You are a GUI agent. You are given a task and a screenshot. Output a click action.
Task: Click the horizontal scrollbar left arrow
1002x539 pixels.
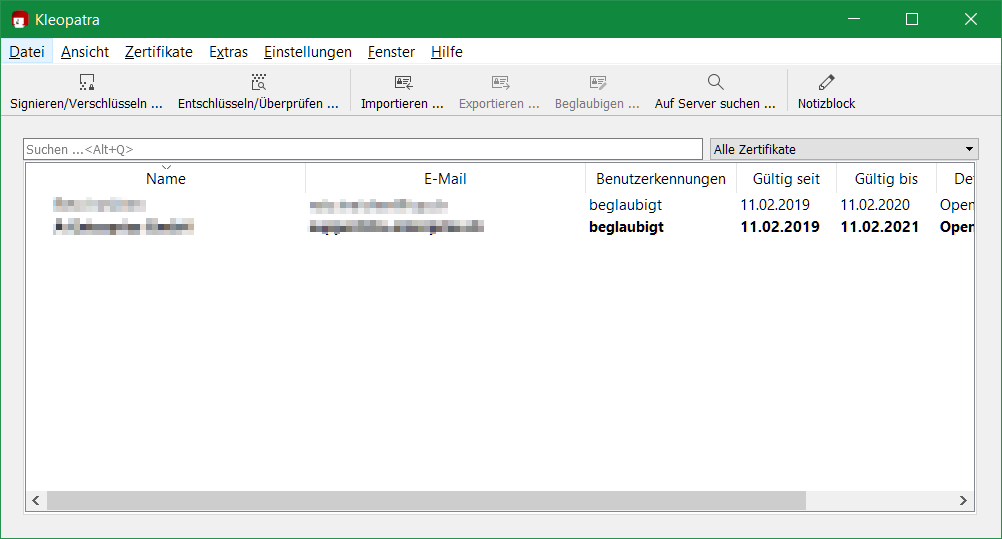tap(36, 500)
